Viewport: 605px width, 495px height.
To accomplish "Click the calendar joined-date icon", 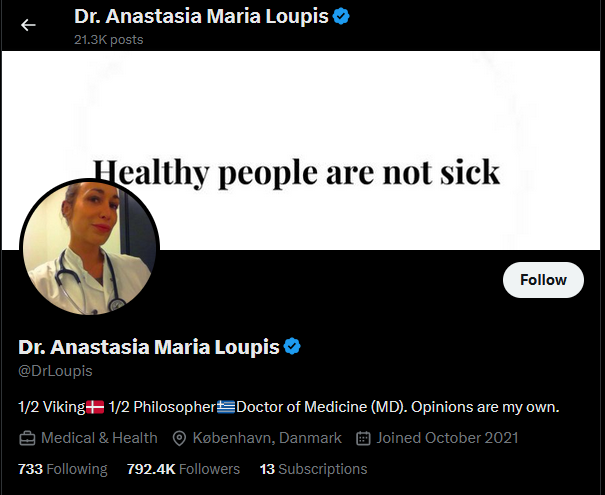I will [363, 438].
